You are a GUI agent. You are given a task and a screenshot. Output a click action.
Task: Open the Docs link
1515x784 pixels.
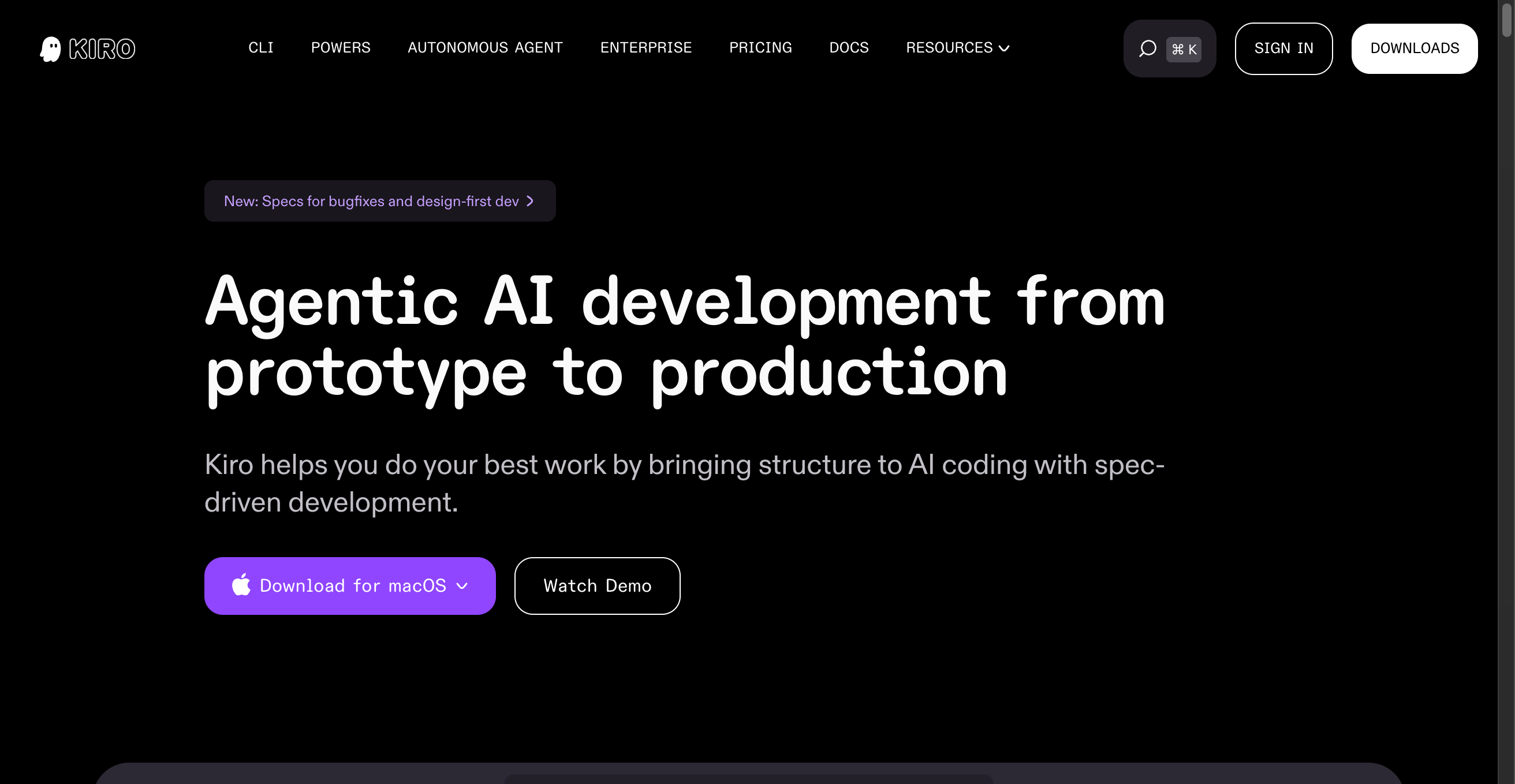click(x=849, y=48)
